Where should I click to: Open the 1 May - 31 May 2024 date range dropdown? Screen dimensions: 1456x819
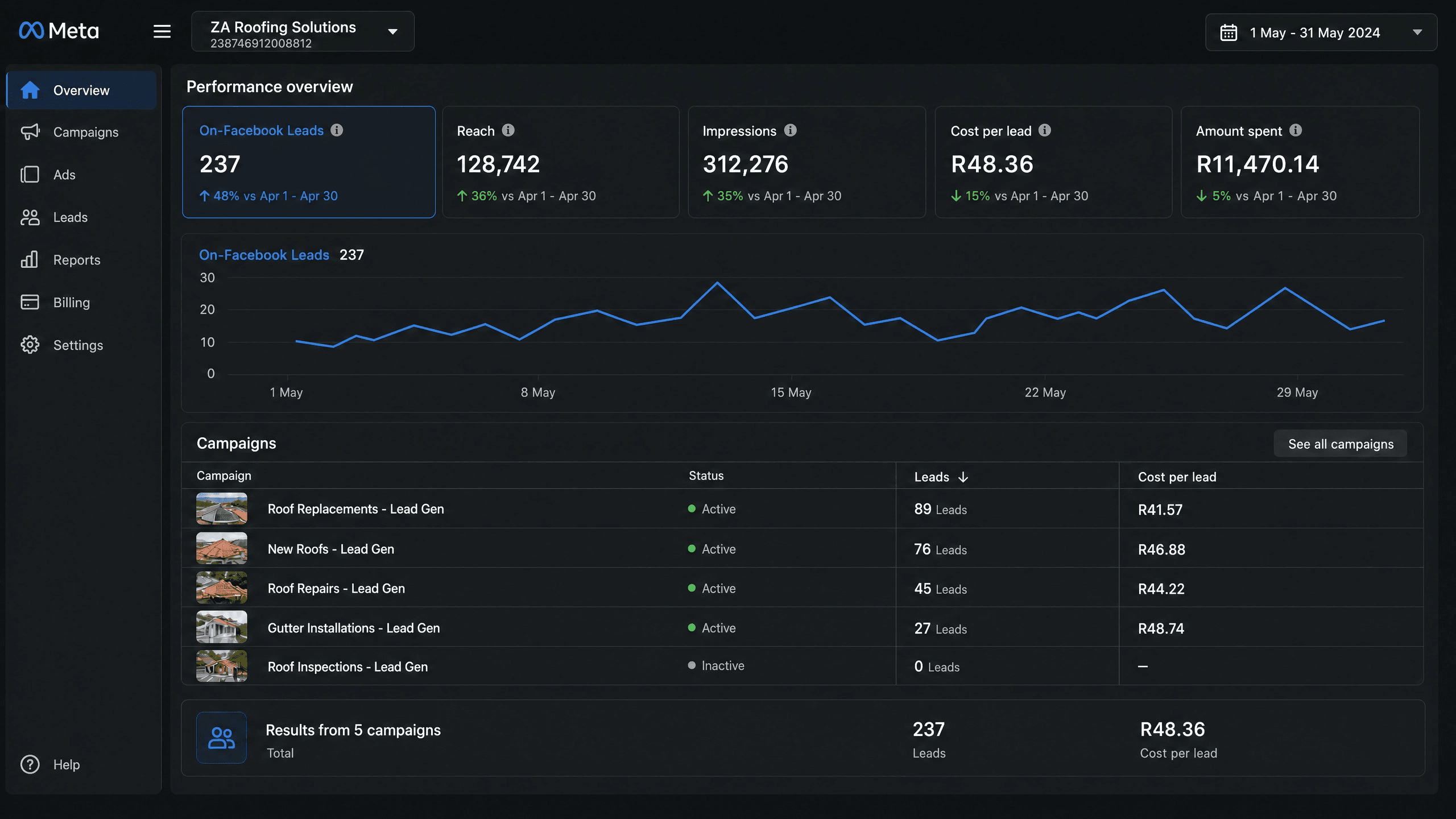[1321, 32]
